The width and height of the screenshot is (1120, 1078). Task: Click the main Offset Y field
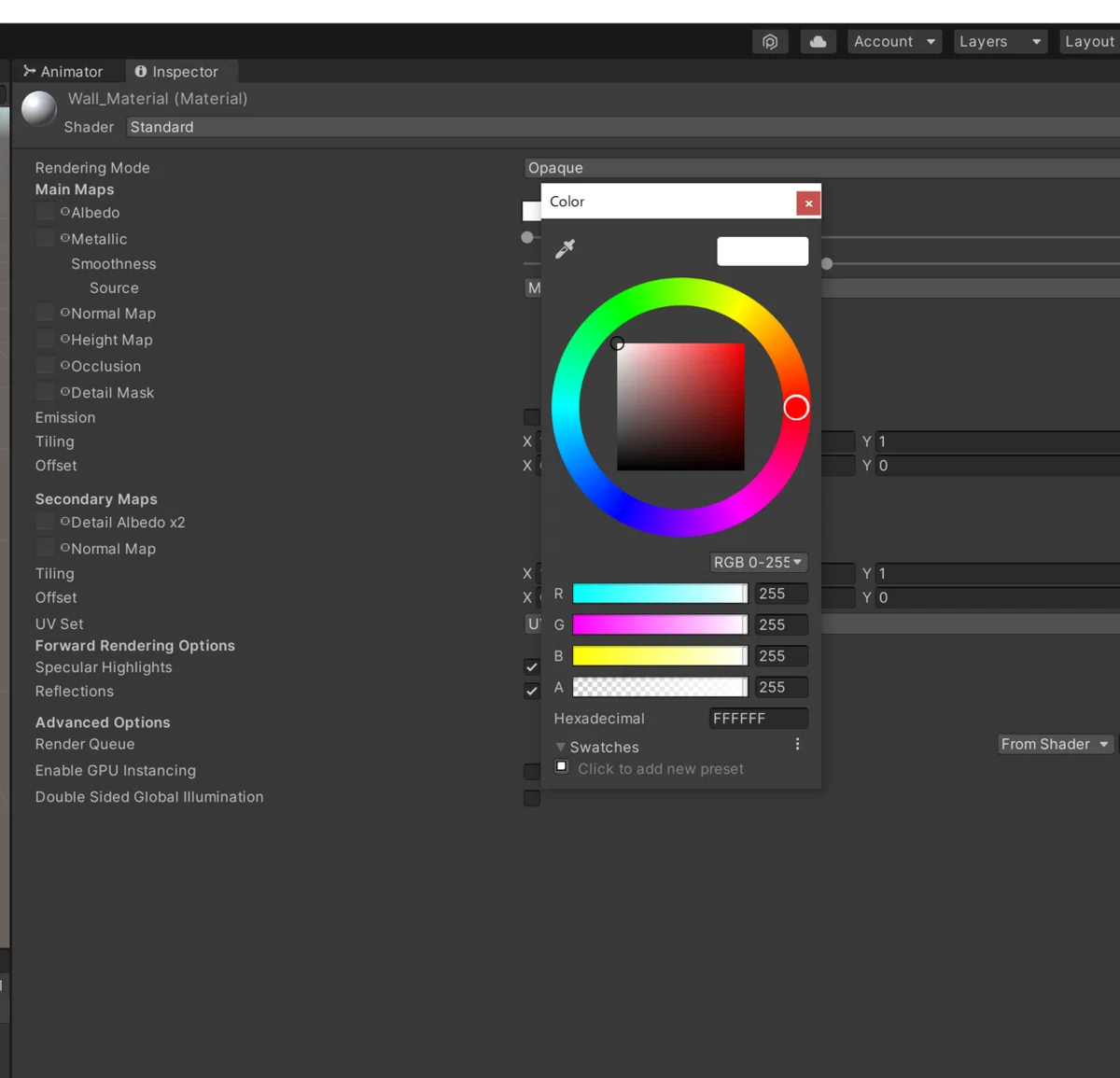pyautogui.click(x=997, y=466)
